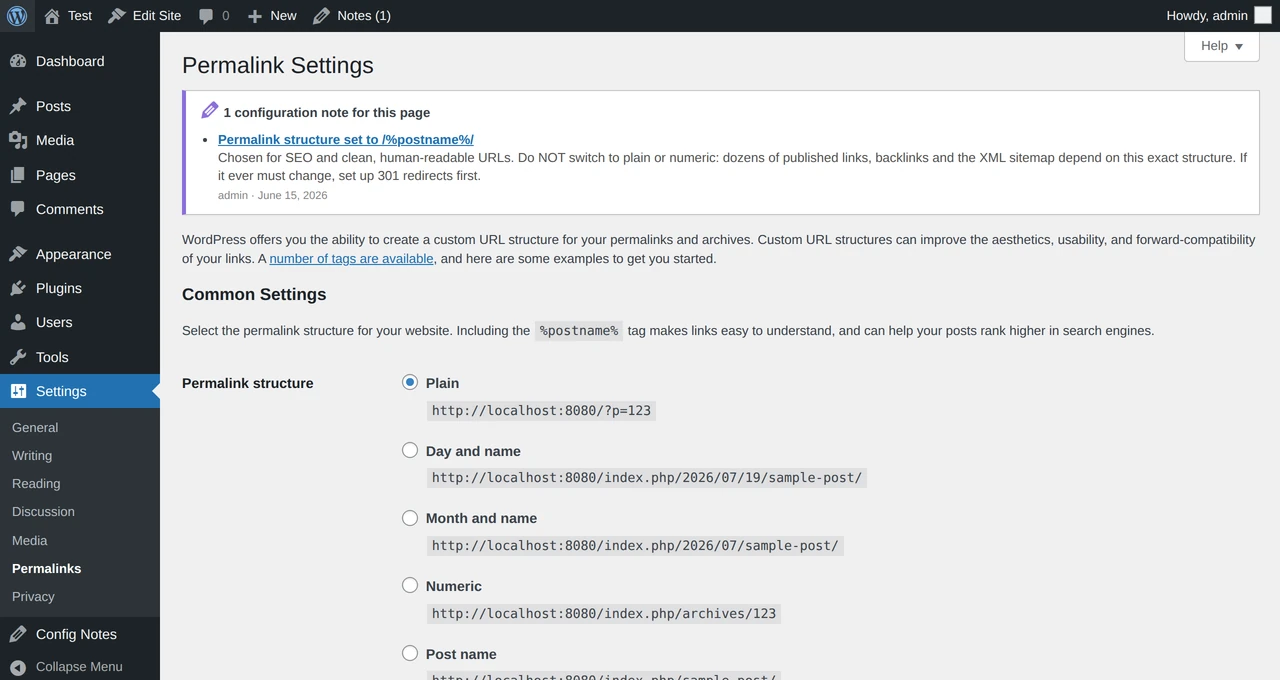Click the Plugins plug icon
1280x680 pixels.
click(18, 288)
